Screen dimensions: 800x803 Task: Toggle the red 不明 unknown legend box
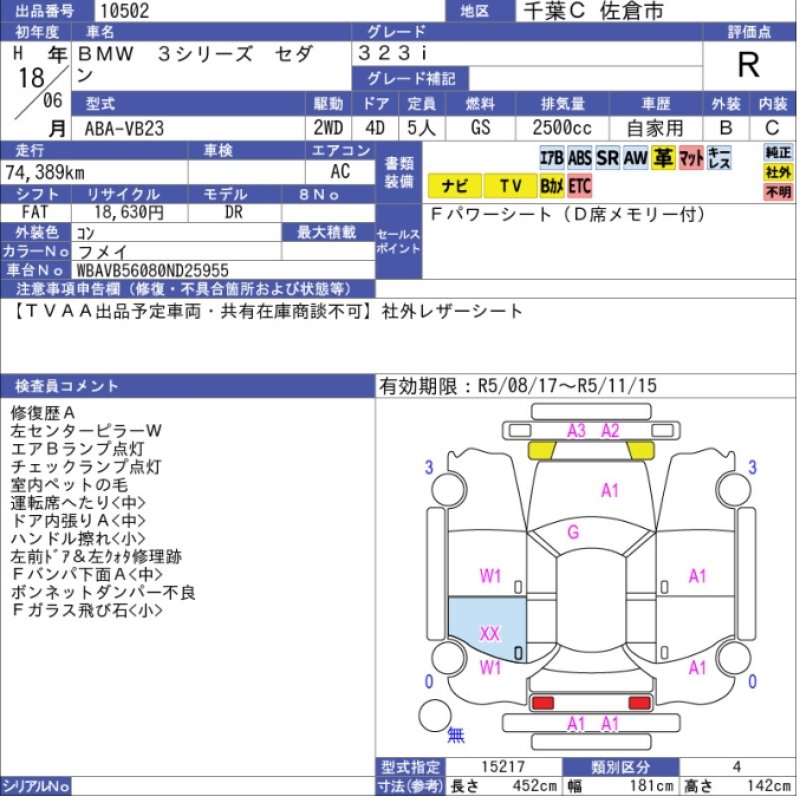click(x=778, y=192)
